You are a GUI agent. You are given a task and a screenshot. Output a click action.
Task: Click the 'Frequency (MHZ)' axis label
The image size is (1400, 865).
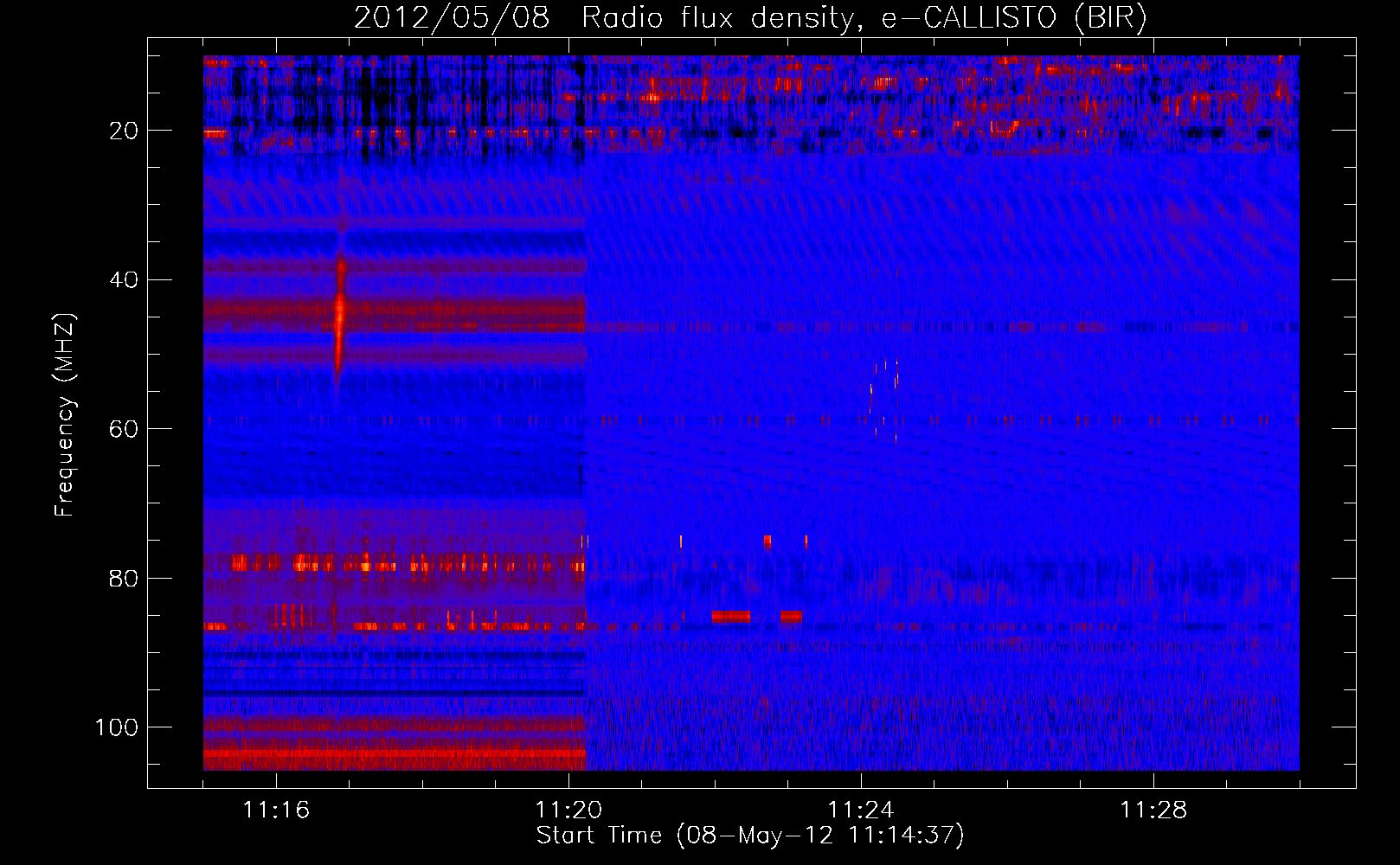[65, 415]
